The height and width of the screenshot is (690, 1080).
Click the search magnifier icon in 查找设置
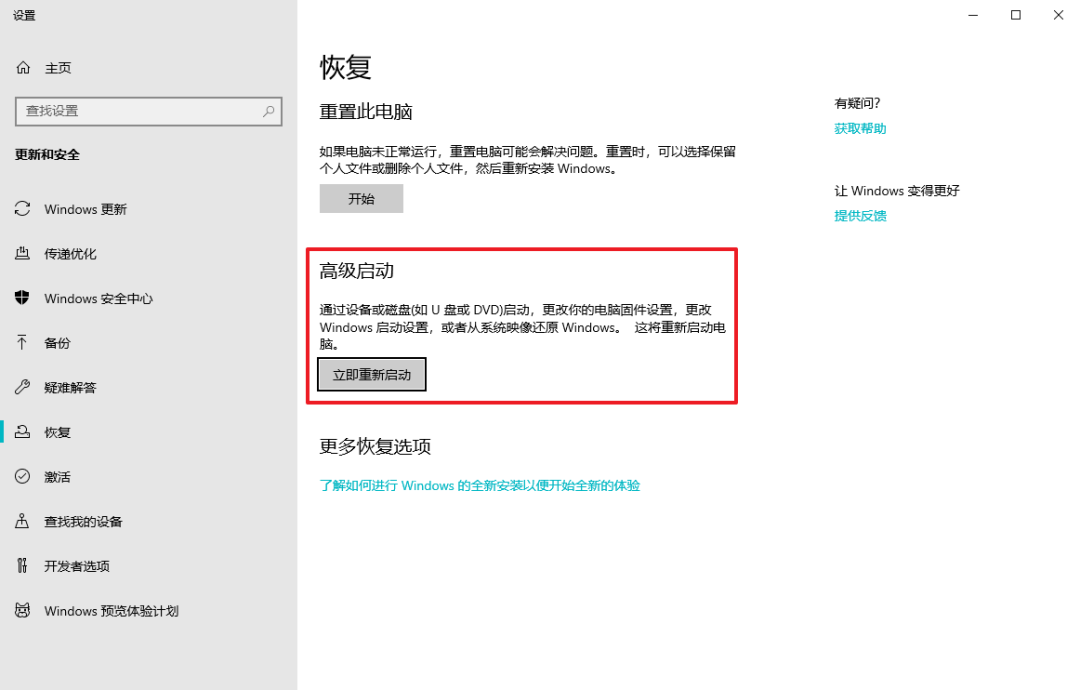point(269,111)
